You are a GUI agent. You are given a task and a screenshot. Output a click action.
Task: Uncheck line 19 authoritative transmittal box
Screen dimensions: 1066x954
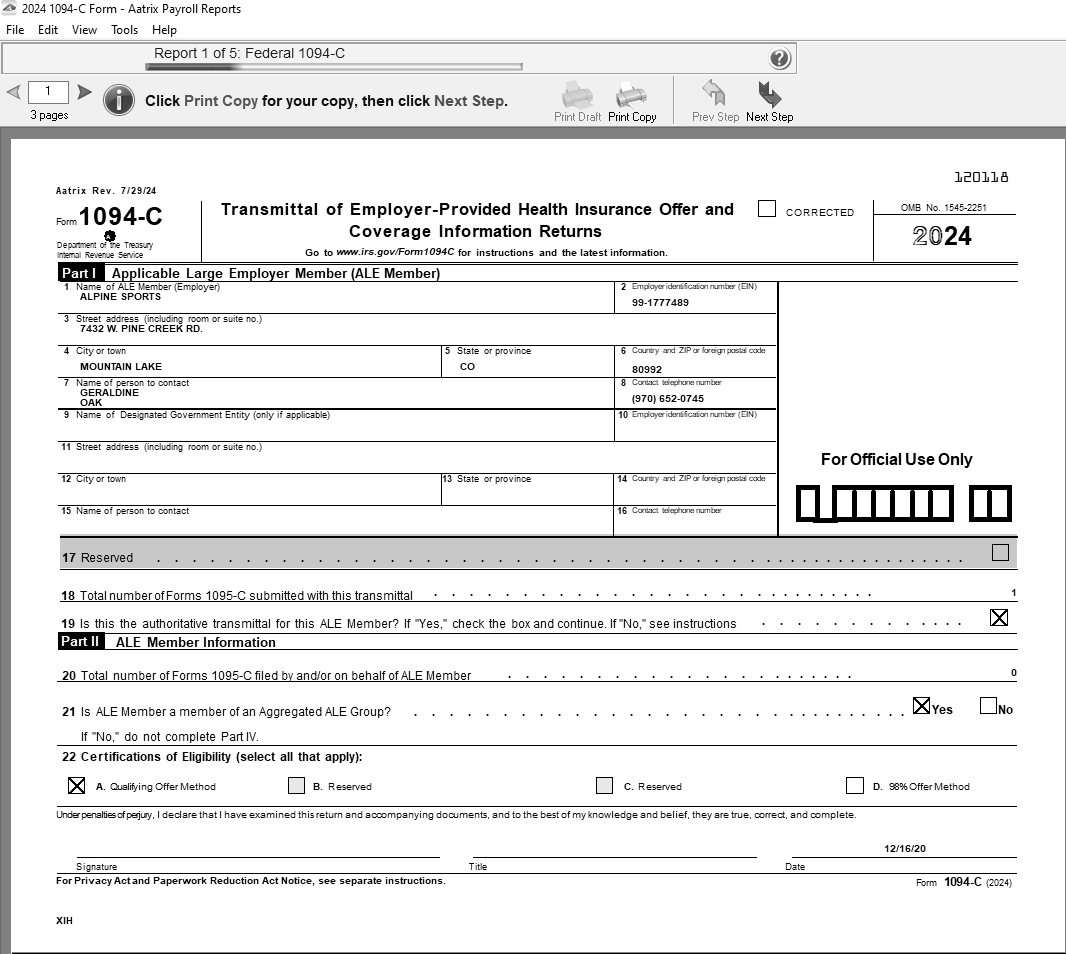coord(999,617)
